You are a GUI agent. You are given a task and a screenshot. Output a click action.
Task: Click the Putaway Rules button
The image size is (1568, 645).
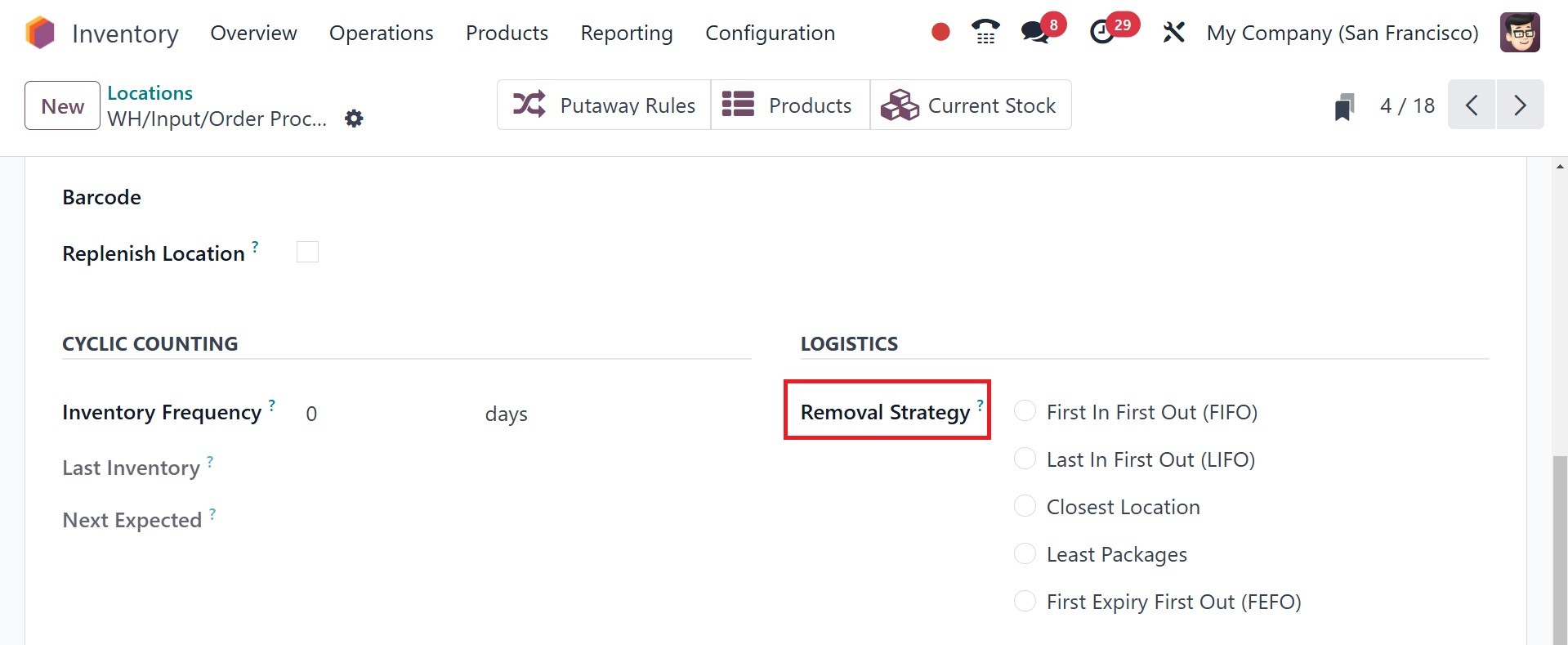click(604, 105)
